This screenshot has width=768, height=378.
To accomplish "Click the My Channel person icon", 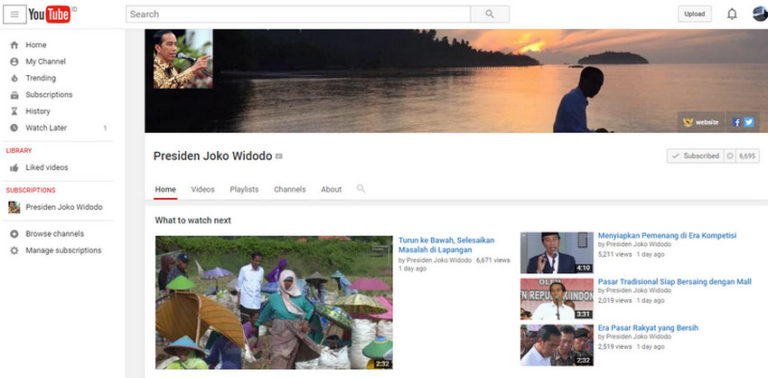I will (14, 62).
